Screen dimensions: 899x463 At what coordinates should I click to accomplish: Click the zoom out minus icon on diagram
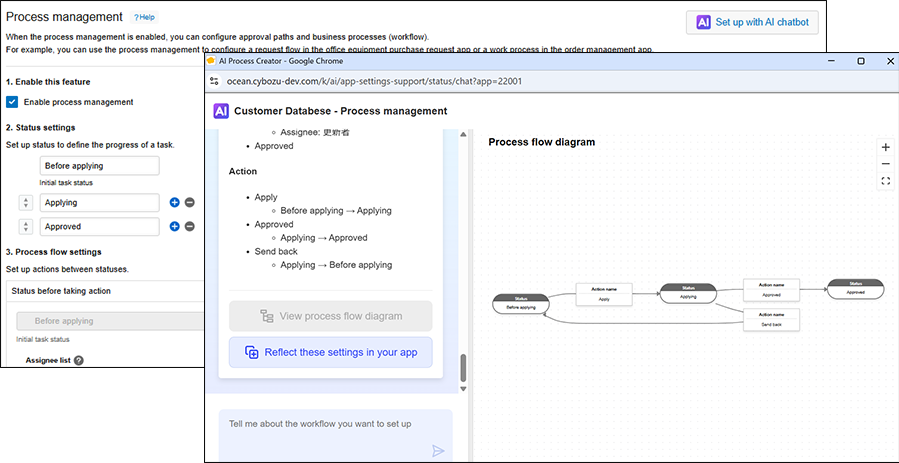885,164
